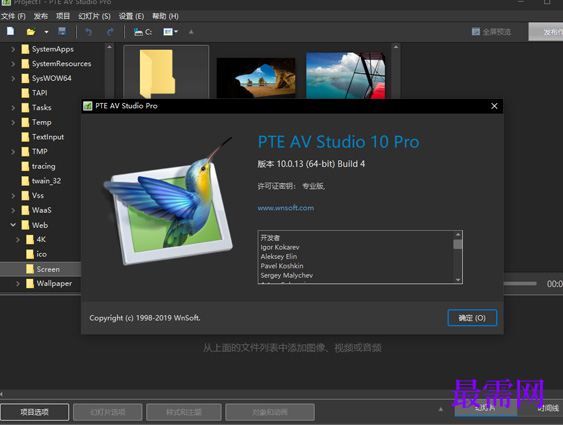Viewport: 563px width, 425px height.
Task: Click the 确定 (O) button
Action: pos(472,318)
